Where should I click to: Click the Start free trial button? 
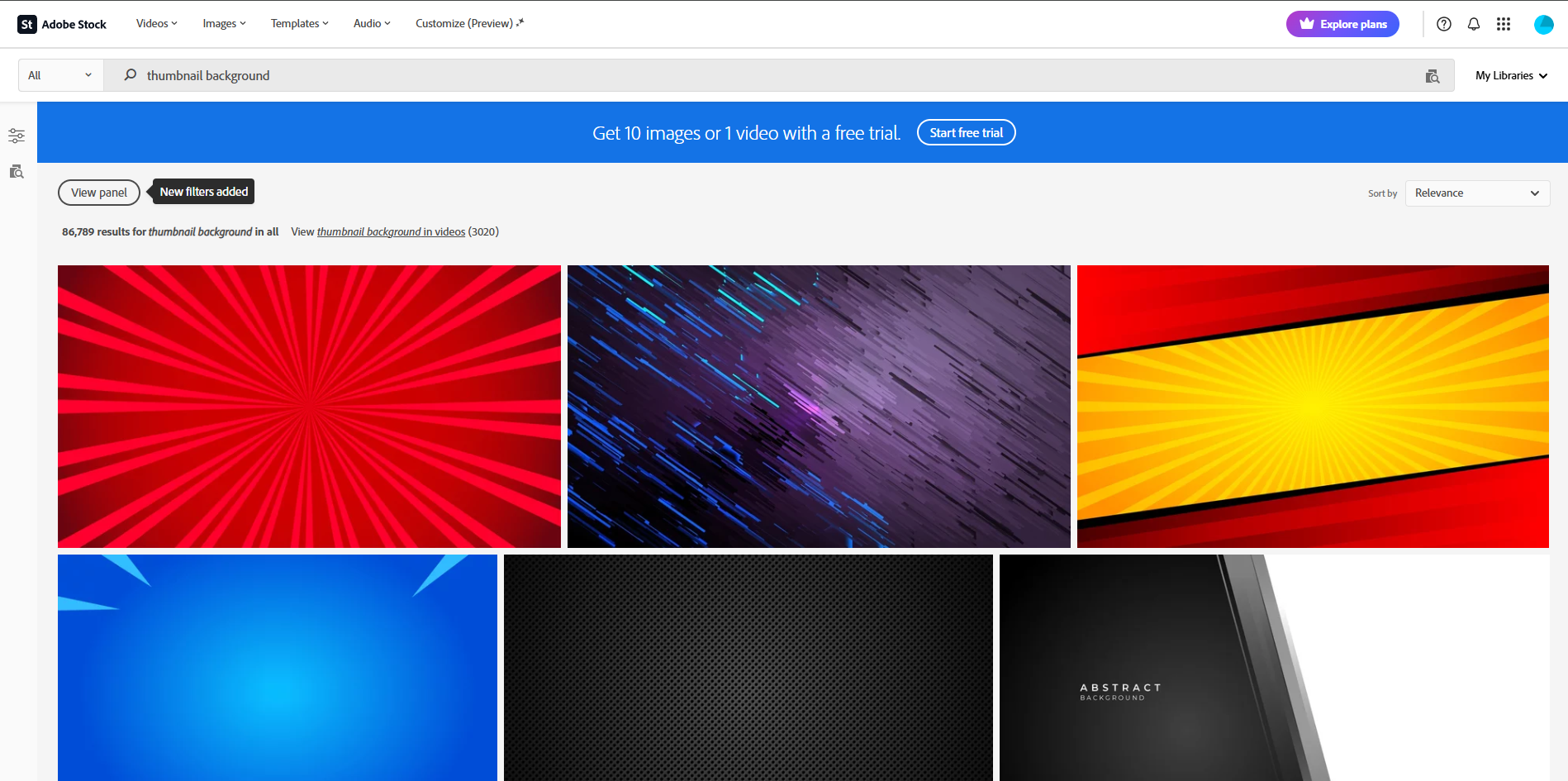pyautogui.click(x=966, y=132)
